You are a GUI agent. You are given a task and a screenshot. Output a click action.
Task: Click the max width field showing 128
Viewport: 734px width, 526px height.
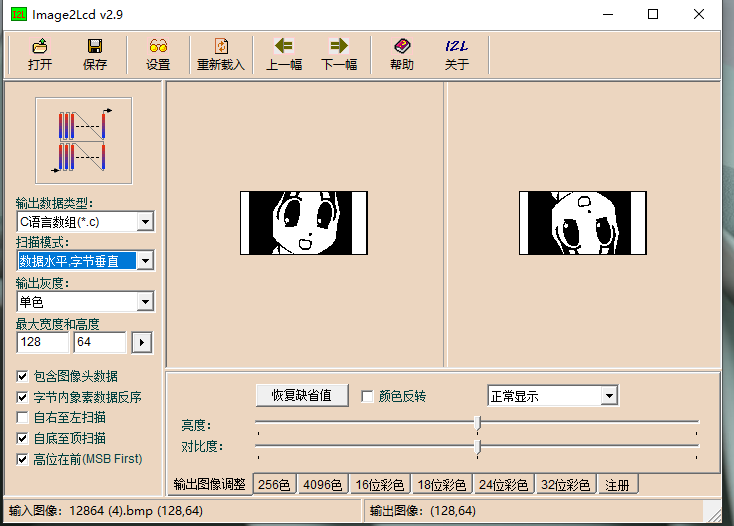coord(43,342)
